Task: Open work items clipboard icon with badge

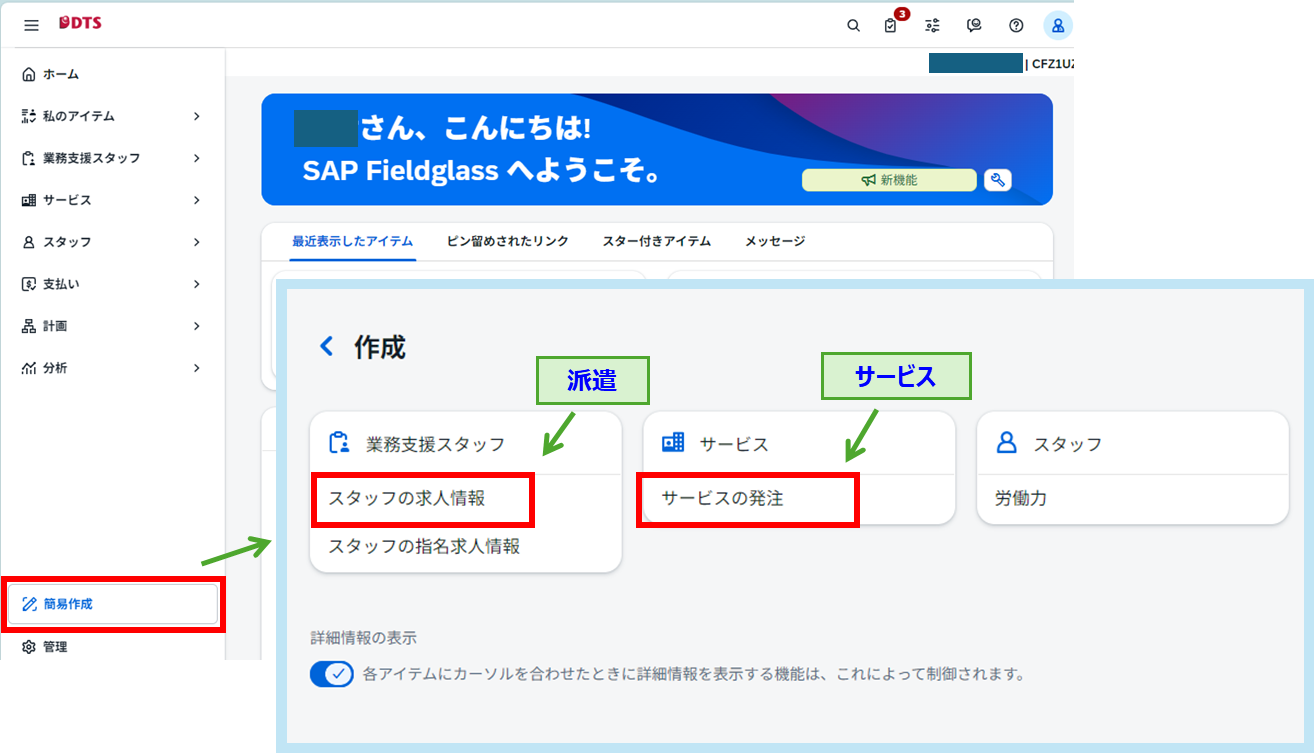Action: click(891, 26)
